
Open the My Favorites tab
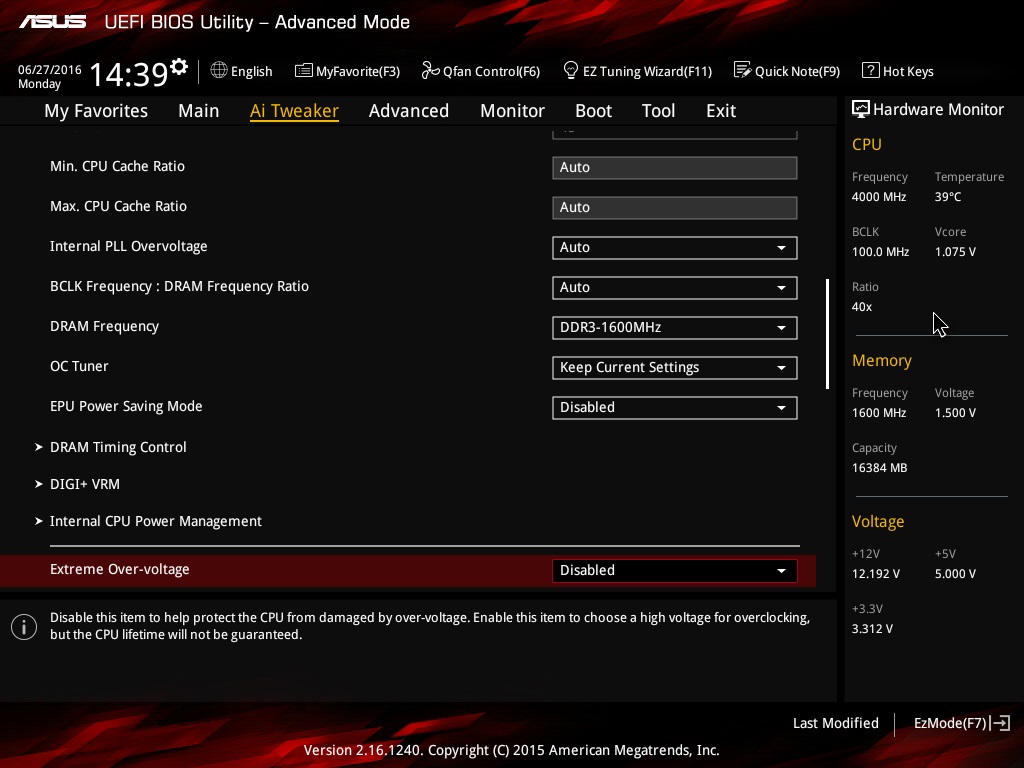click(x=96, y=111)
